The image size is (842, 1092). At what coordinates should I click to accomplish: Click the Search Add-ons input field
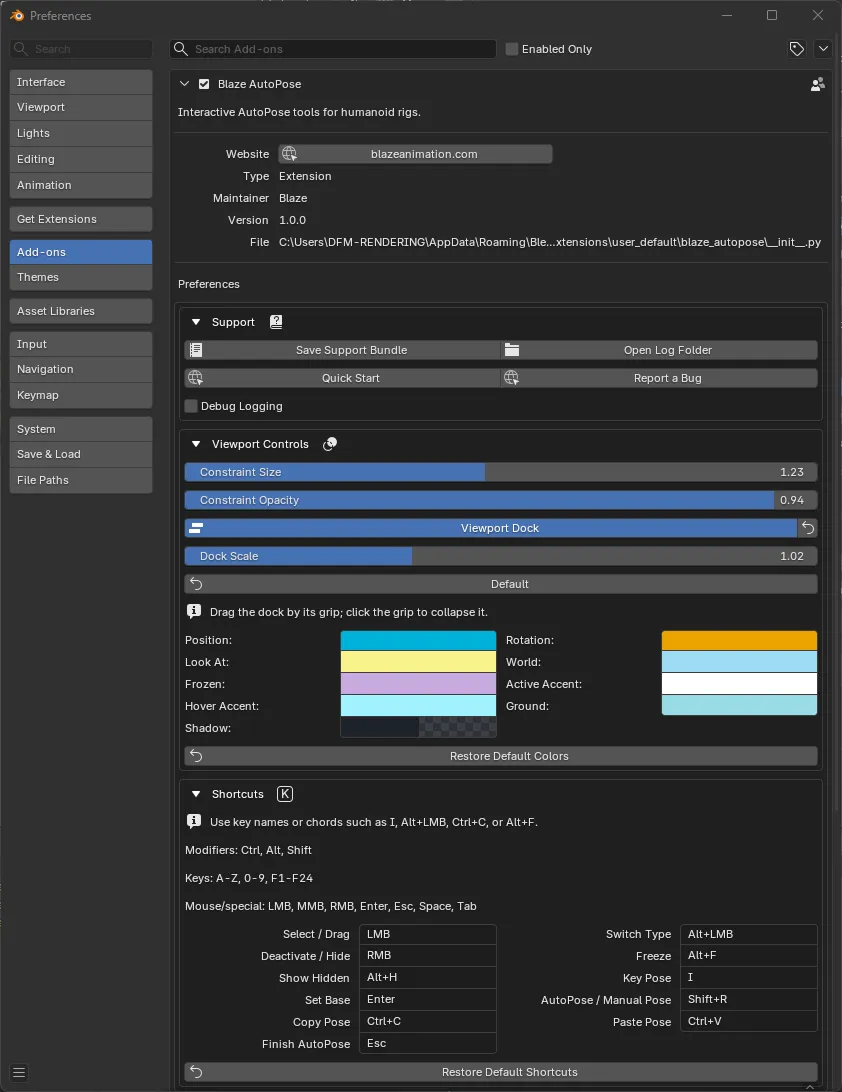[x=333, y=49]
